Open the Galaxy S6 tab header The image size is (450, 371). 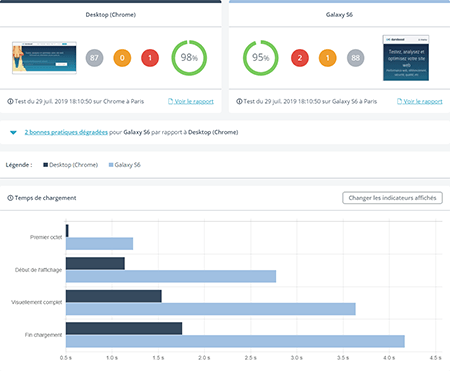339,15
